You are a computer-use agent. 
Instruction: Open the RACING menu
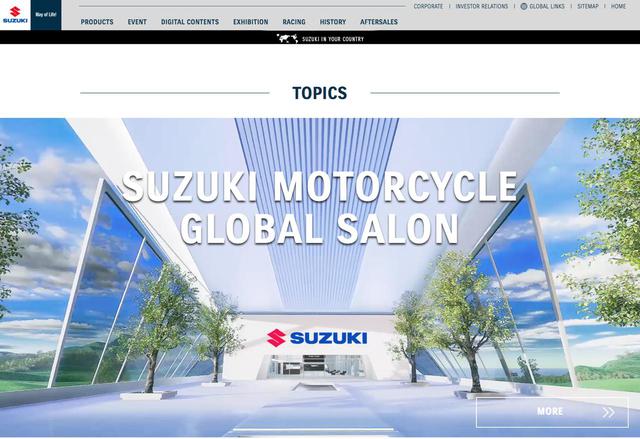pyautogui.click(x=294, y=22)
